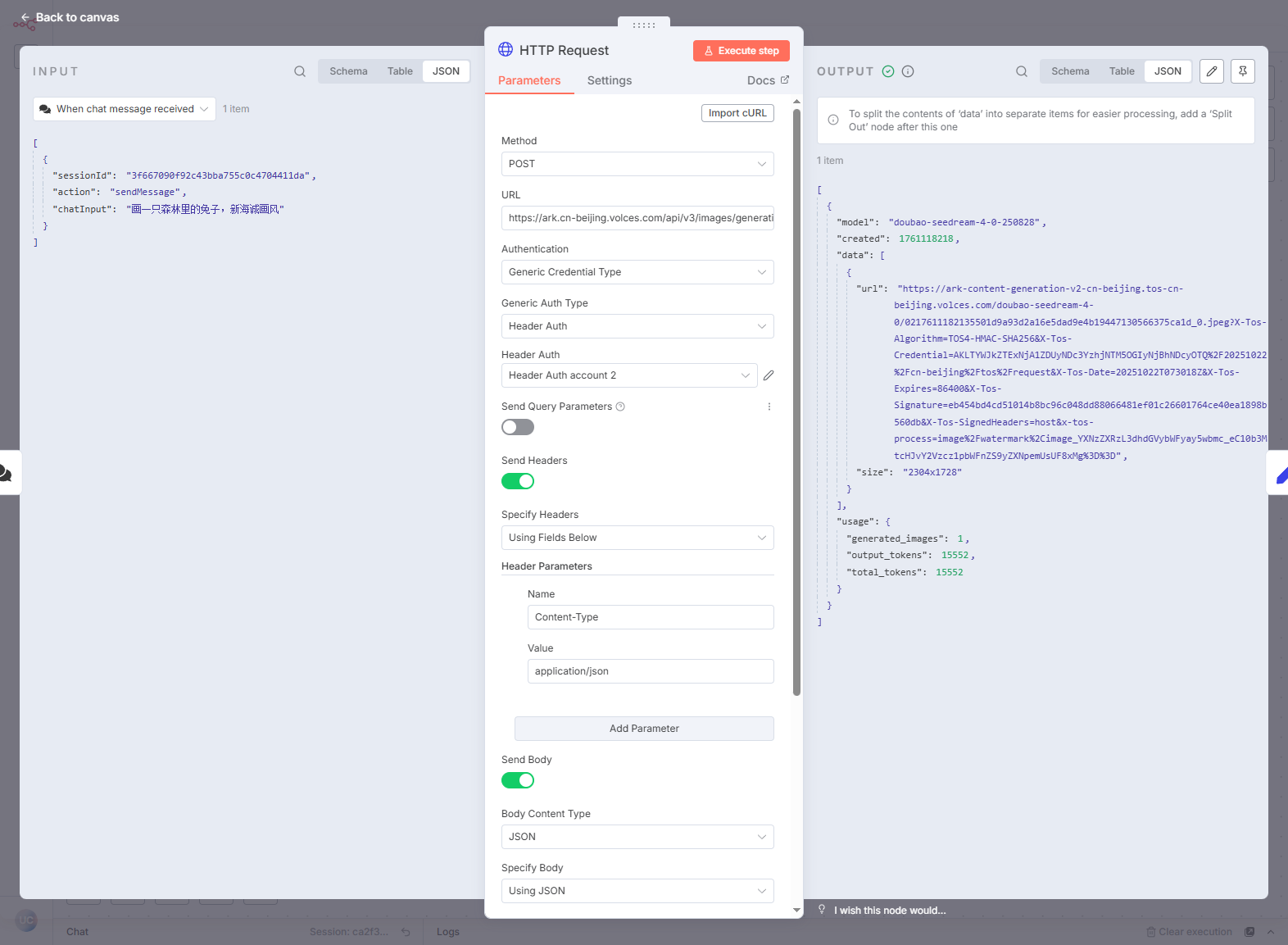Click the panel icon after Clear execution
This screenshot has height=945, width=1288.
point(1249,932)
